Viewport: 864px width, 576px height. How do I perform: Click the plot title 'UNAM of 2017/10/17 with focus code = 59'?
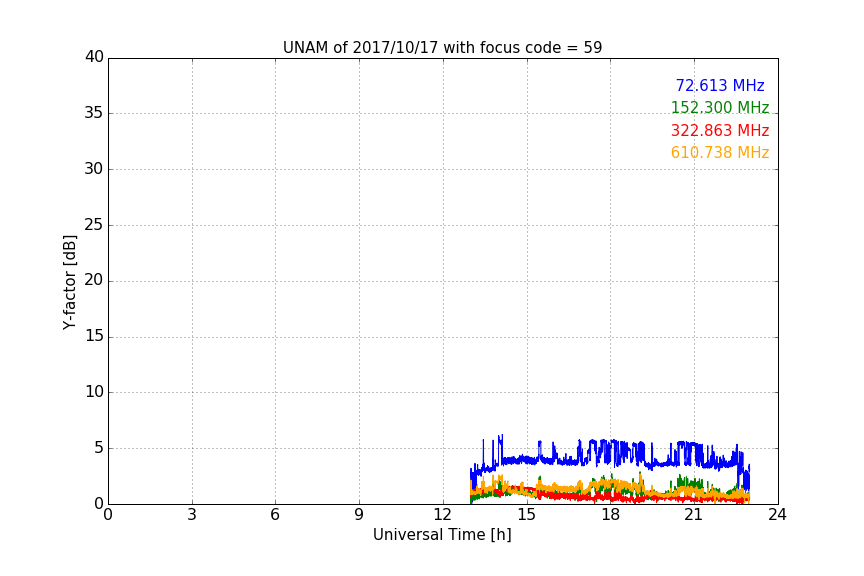click(x=442, y=48)
